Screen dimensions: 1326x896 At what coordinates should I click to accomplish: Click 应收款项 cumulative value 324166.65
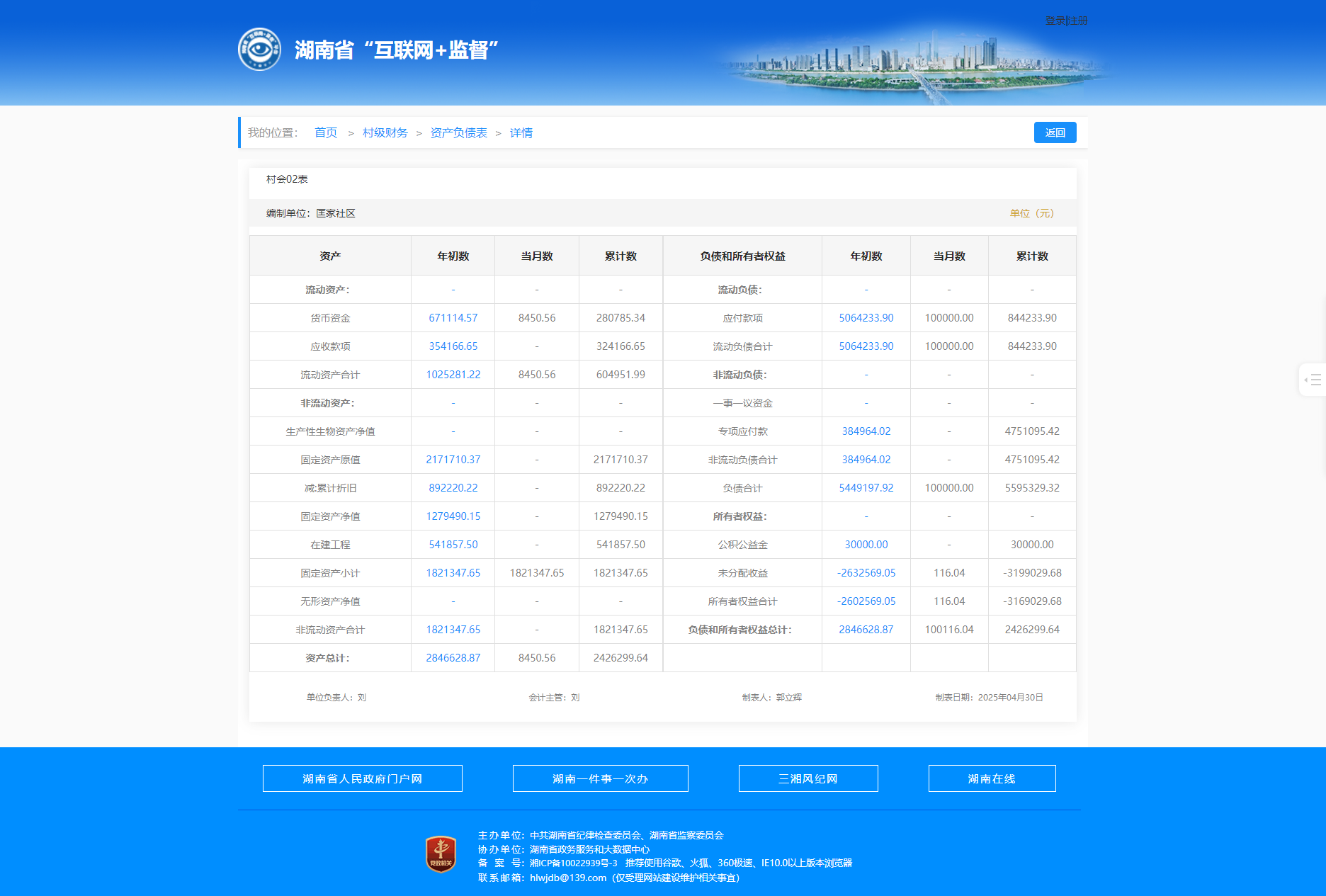620,346
